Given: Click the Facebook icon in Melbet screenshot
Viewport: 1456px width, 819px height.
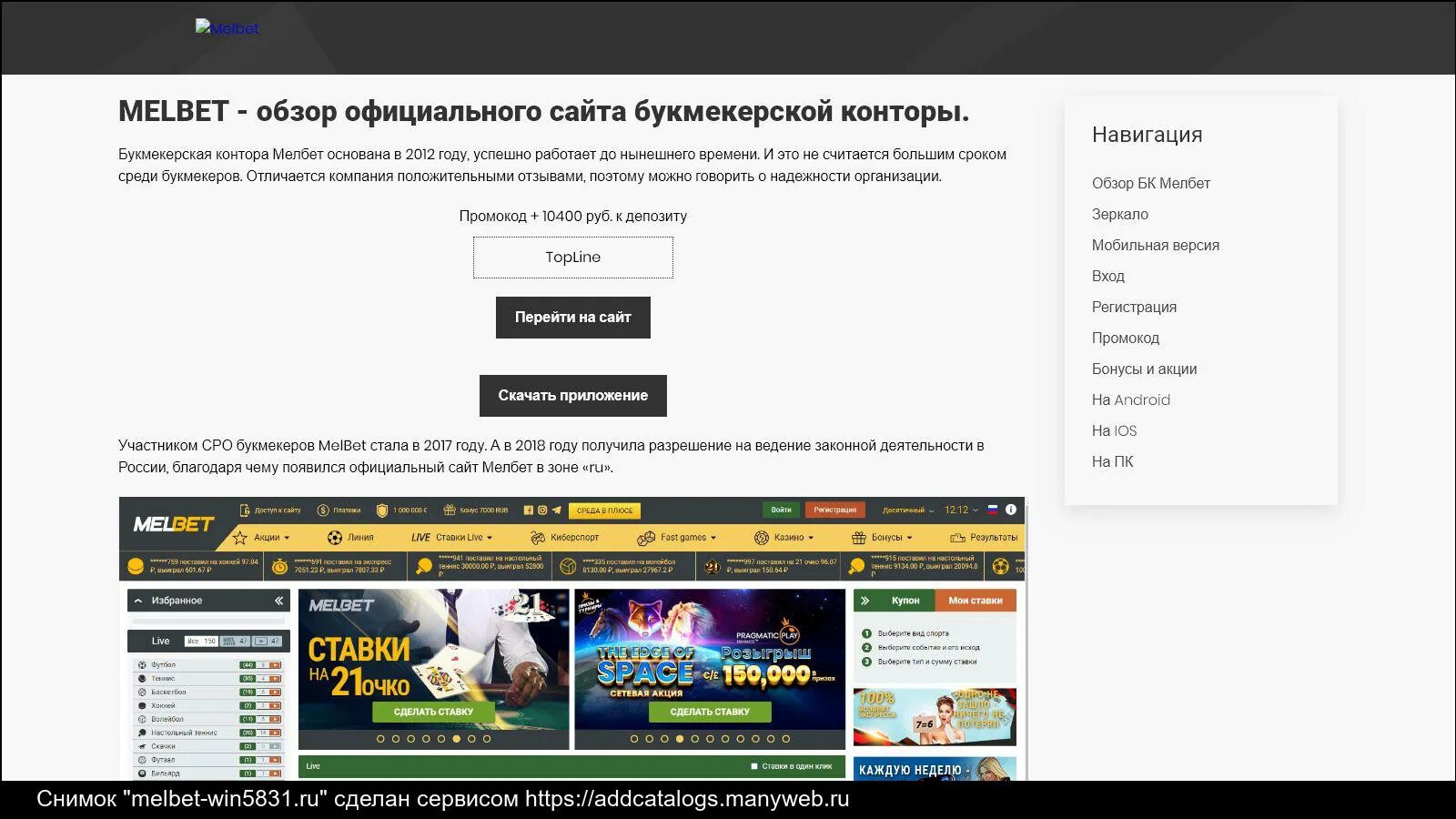Looking at the screenshot, I should (x=528, y=511).
